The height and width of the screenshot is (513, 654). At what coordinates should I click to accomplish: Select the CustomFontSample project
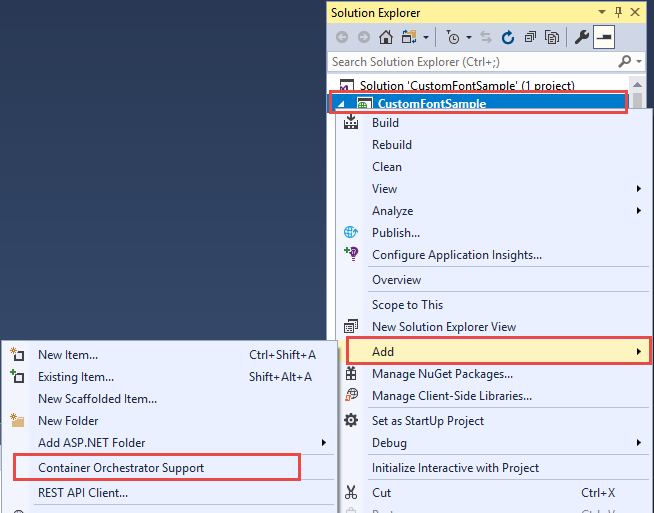tap(432, 103)
